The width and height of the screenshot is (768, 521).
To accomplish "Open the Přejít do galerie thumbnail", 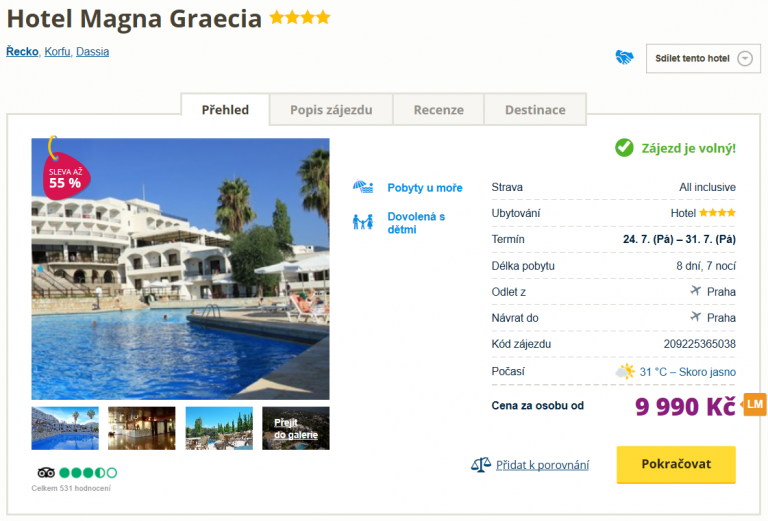I will click(x=296, y=428).
